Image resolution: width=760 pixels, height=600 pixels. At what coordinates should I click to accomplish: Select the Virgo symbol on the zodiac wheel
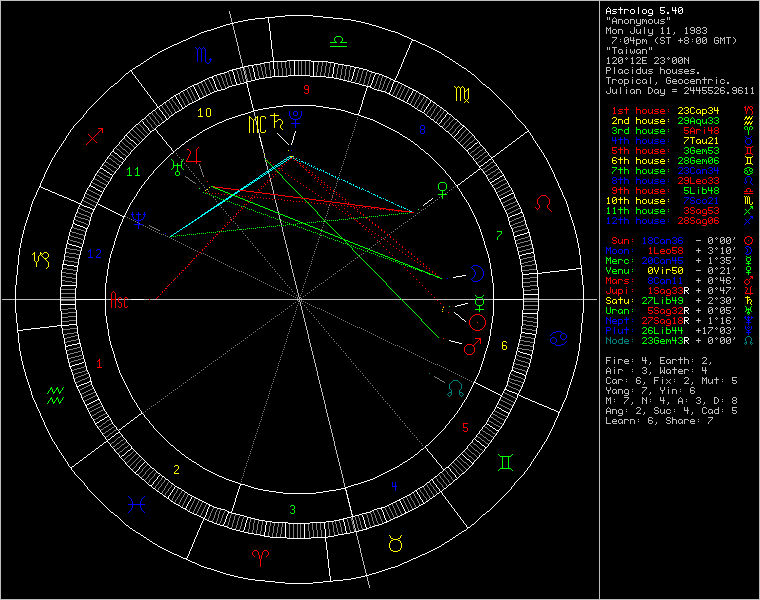coord(464,95)
